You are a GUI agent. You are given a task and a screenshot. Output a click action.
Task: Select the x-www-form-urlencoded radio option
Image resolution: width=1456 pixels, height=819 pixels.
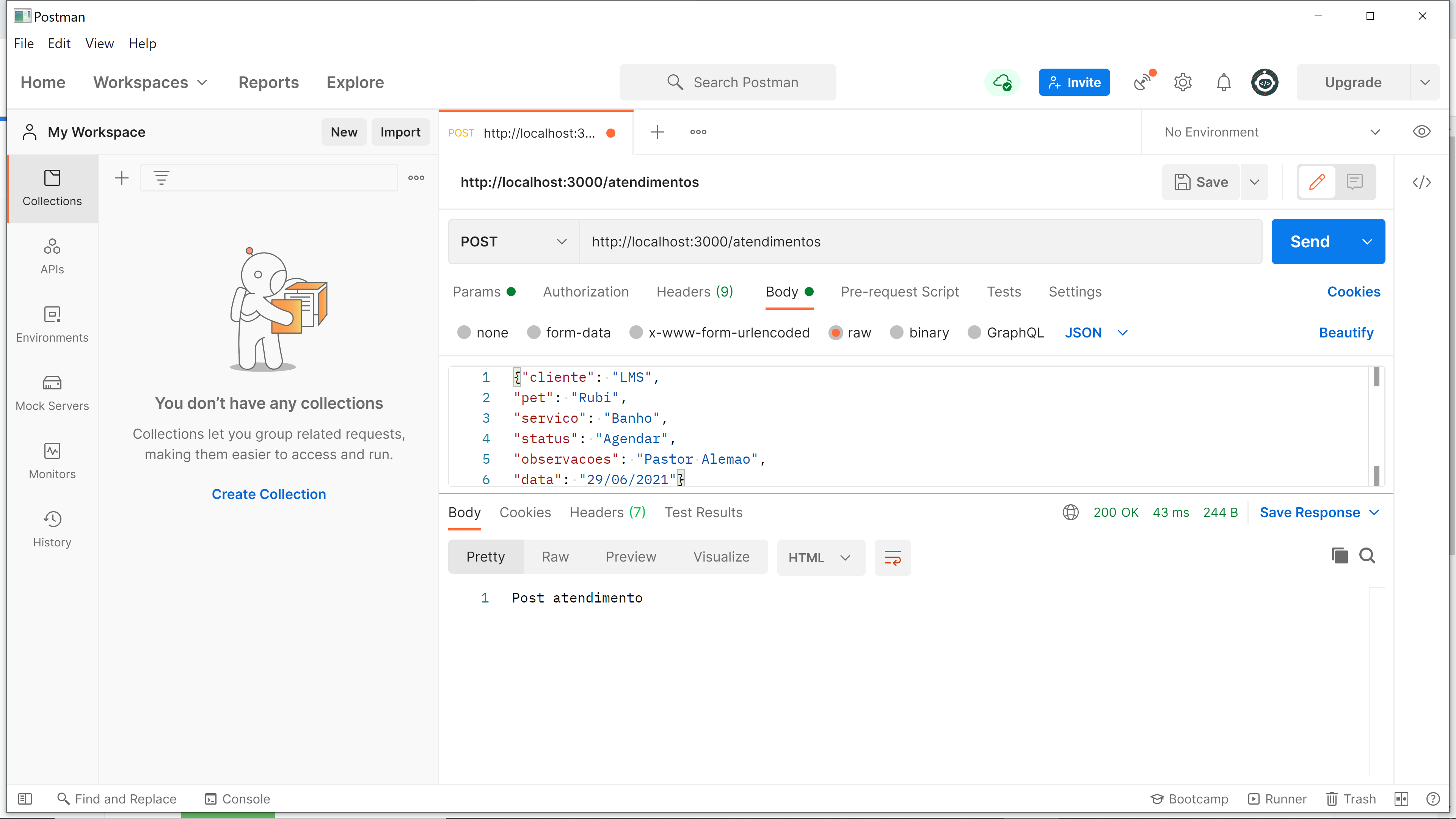637,333
